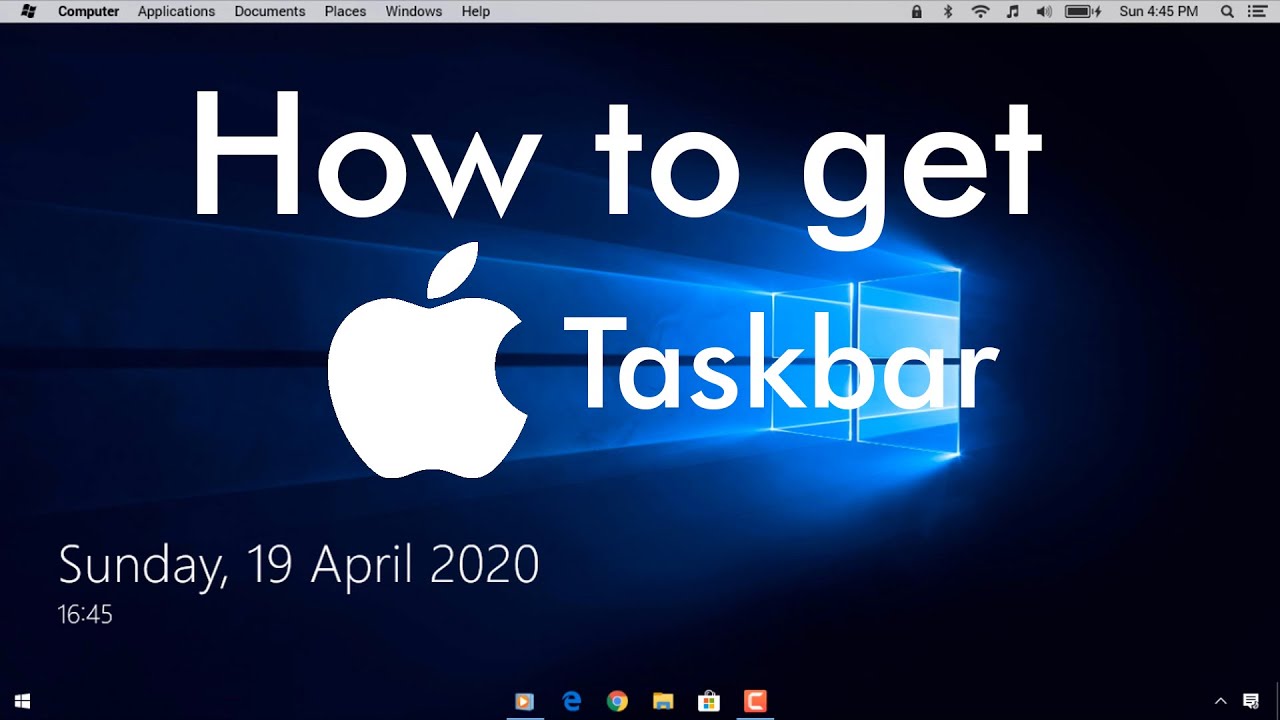Open the Computer menu
The image size is (1280, 720).
[x=88, y=12]
